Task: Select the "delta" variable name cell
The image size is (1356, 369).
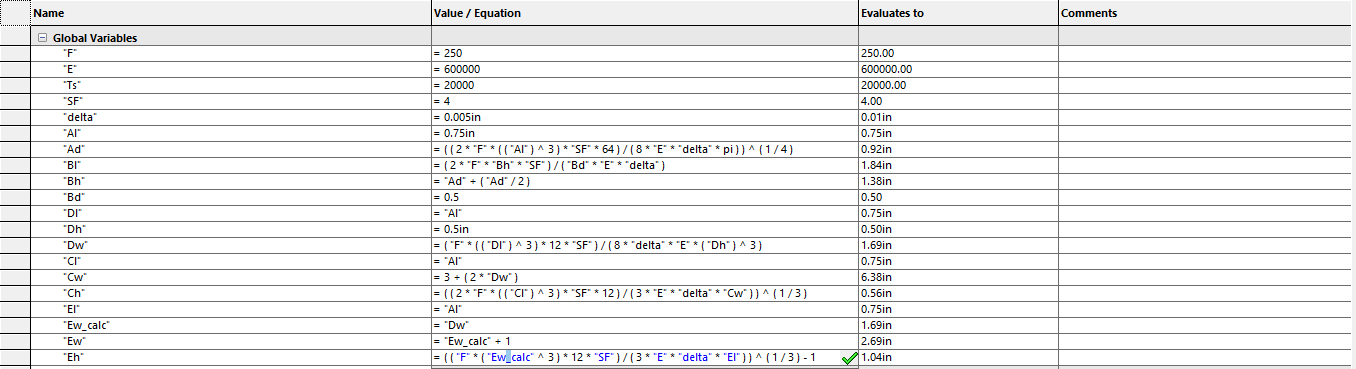Action: pos(230,117)
